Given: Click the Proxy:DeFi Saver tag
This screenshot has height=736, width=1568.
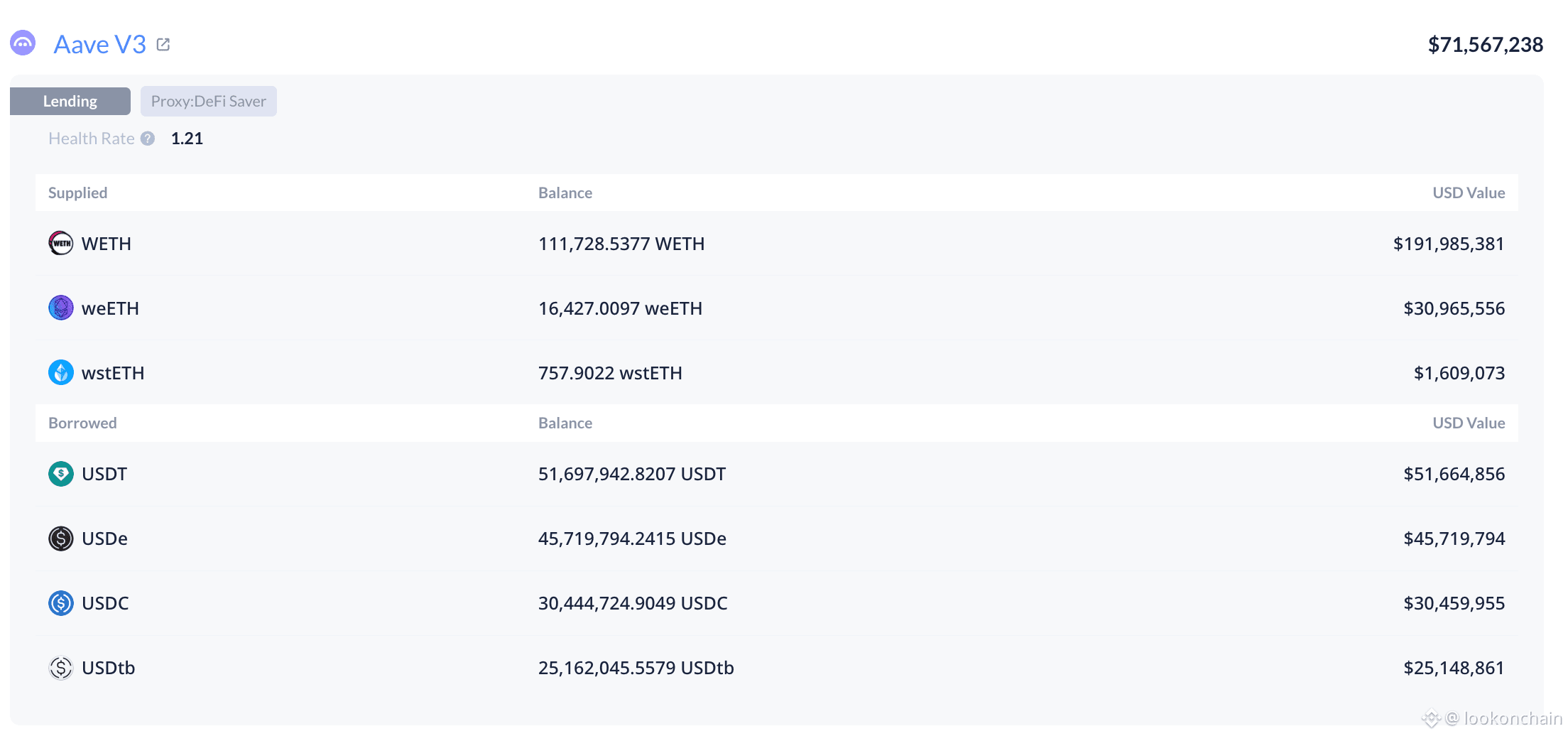Looking at the screenshot, I should [209, 101].
